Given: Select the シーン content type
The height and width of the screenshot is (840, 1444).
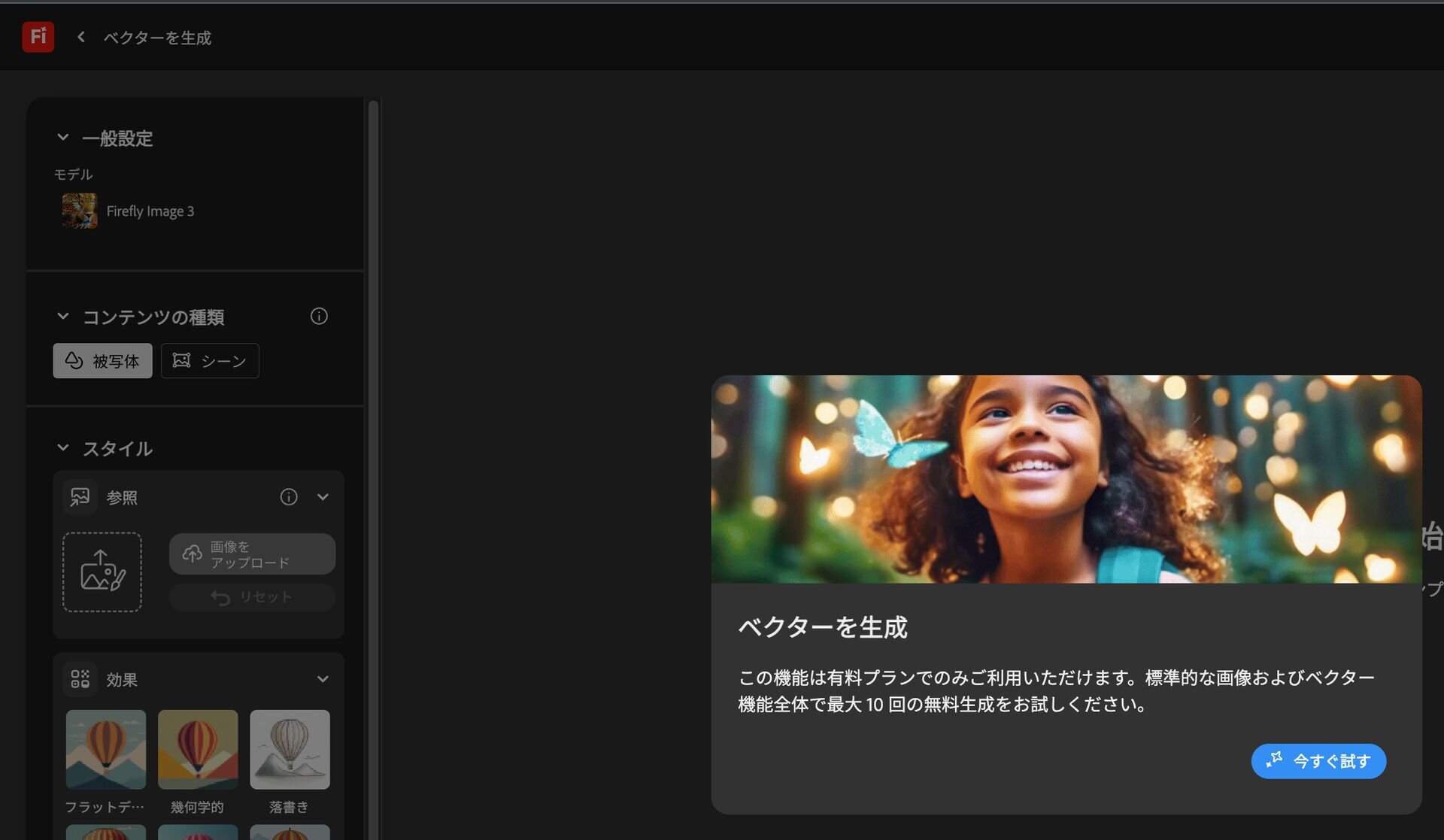Looking at the screenshot, I should (210, 361).
